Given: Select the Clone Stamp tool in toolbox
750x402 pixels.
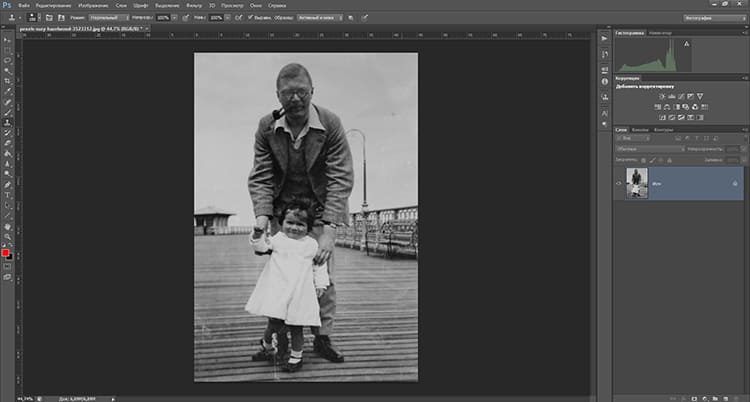Looking at the screenshot, I should [7, 123].
